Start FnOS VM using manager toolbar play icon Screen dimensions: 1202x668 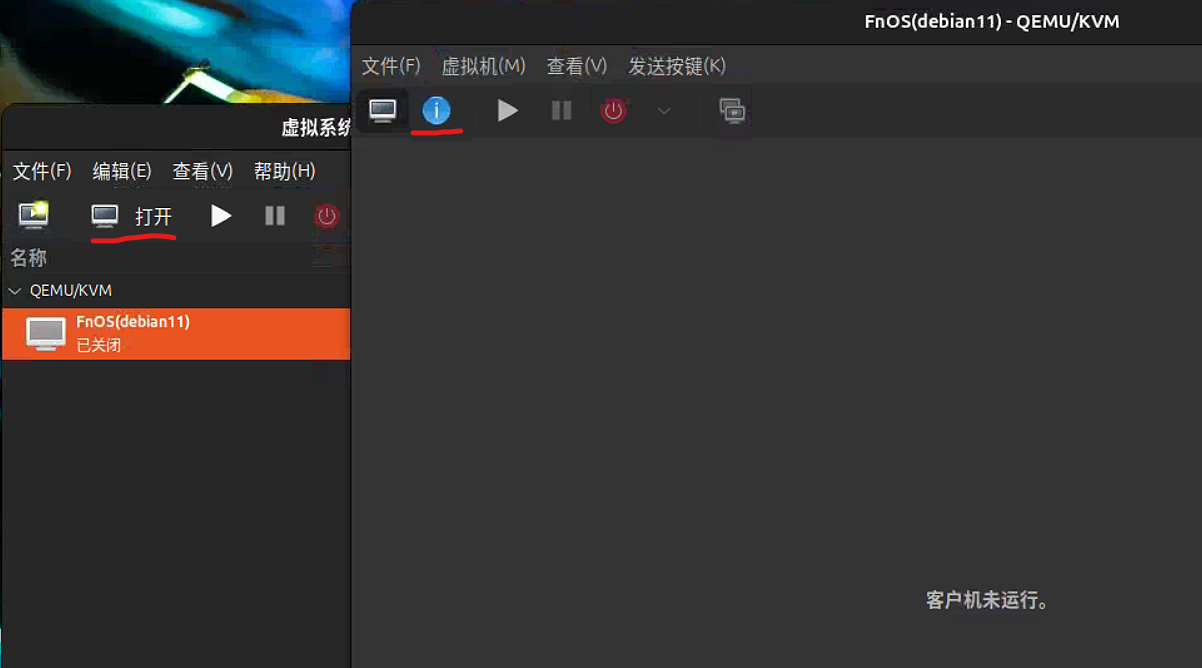coord(221,215)
